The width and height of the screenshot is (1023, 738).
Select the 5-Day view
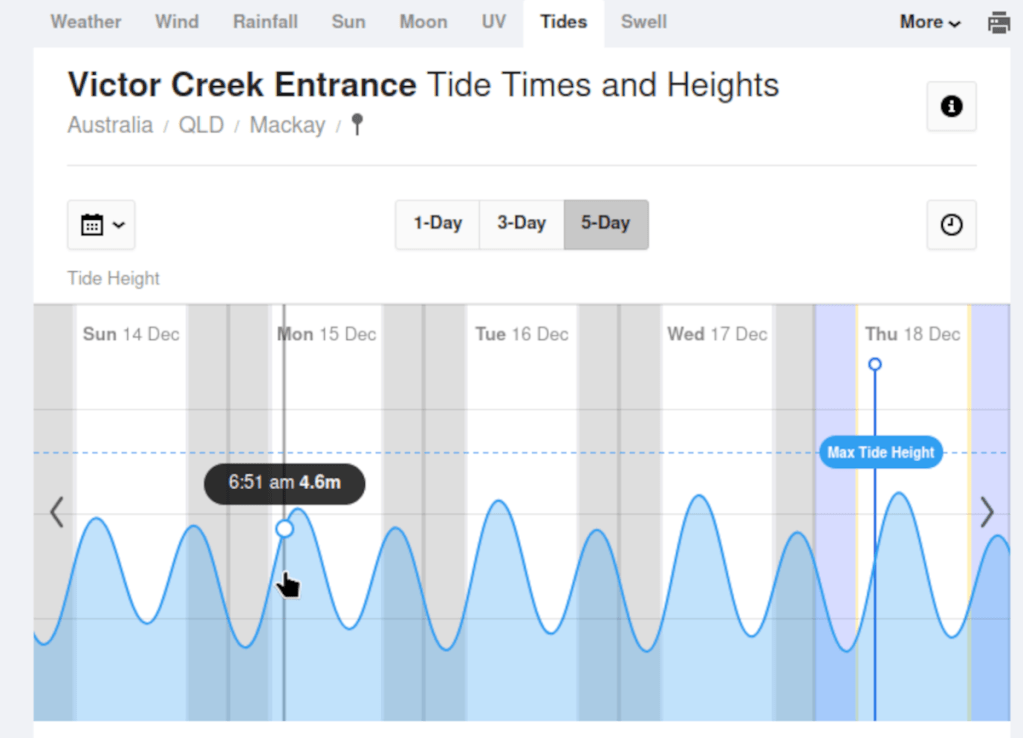pyautogui.click(x=606, y=223)
